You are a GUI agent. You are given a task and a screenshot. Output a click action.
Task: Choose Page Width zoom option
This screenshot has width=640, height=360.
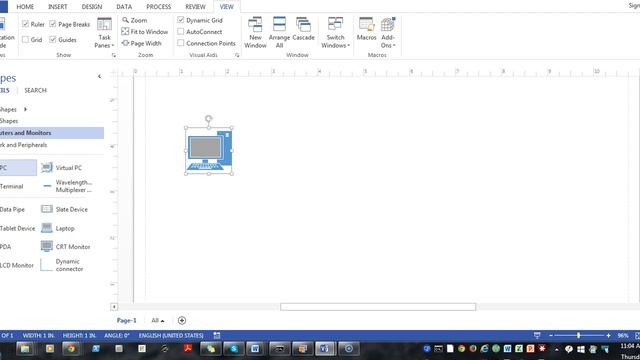point(142,43)
